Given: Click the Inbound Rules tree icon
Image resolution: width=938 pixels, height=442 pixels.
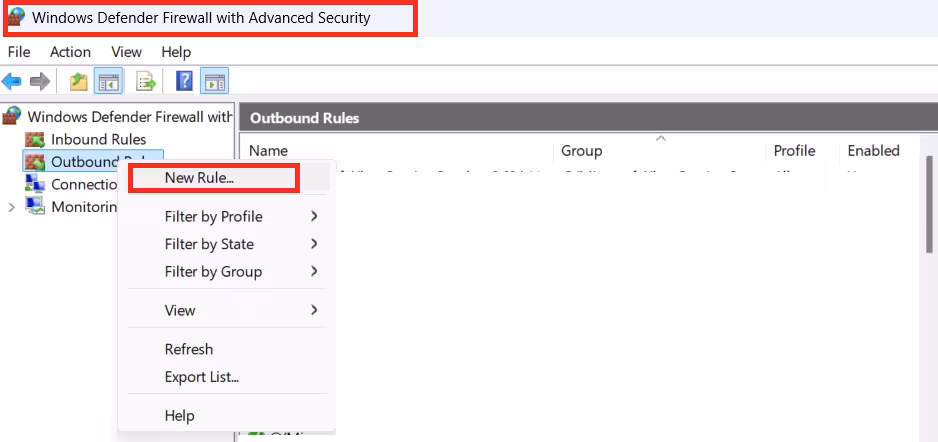Looking at the screenshot, I should (x=35, y=139).
